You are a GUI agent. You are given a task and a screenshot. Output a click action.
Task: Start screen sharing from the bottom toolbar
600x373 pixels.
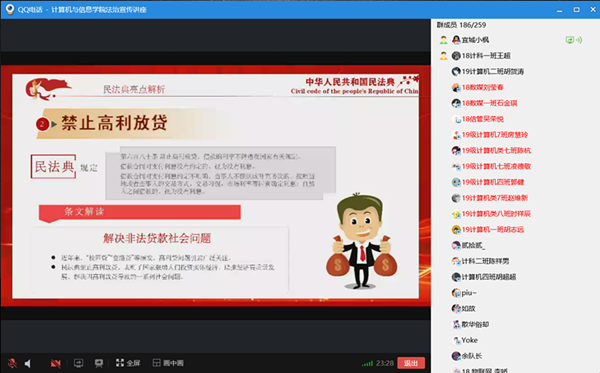[x=78, y=363]
